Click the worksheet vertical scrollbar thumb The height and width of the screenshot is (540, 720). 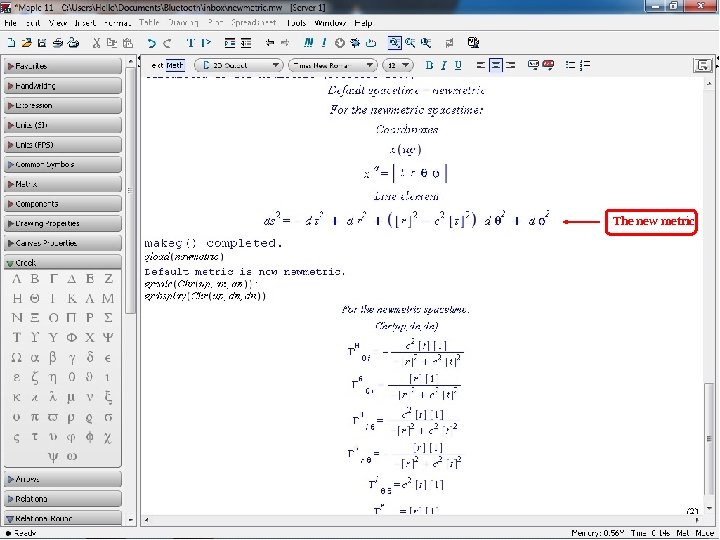coord(709,438)
